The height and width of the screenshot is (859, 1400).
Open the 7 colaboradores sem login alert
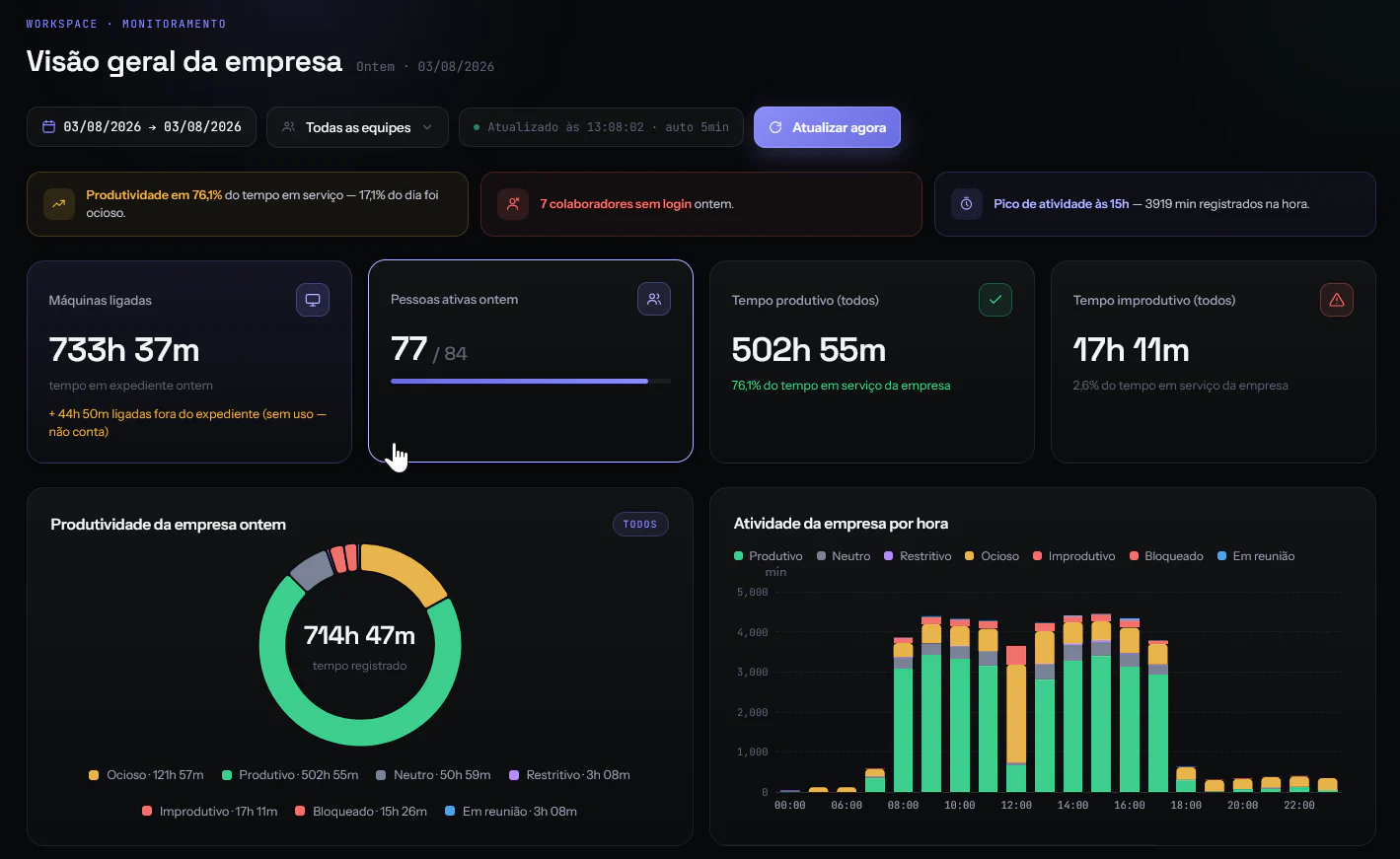click(700, 204)
